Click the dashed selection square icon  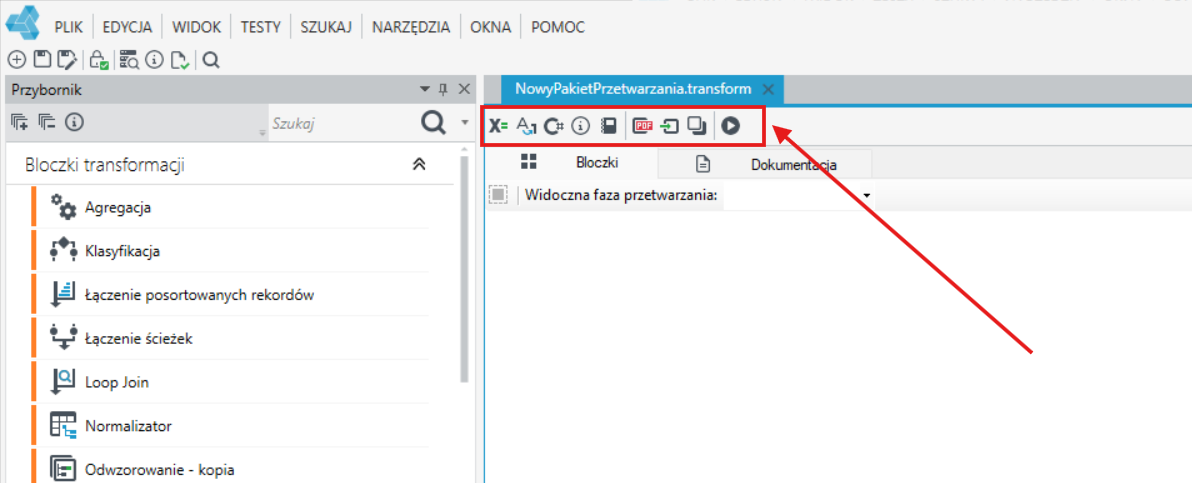(499, 195)
